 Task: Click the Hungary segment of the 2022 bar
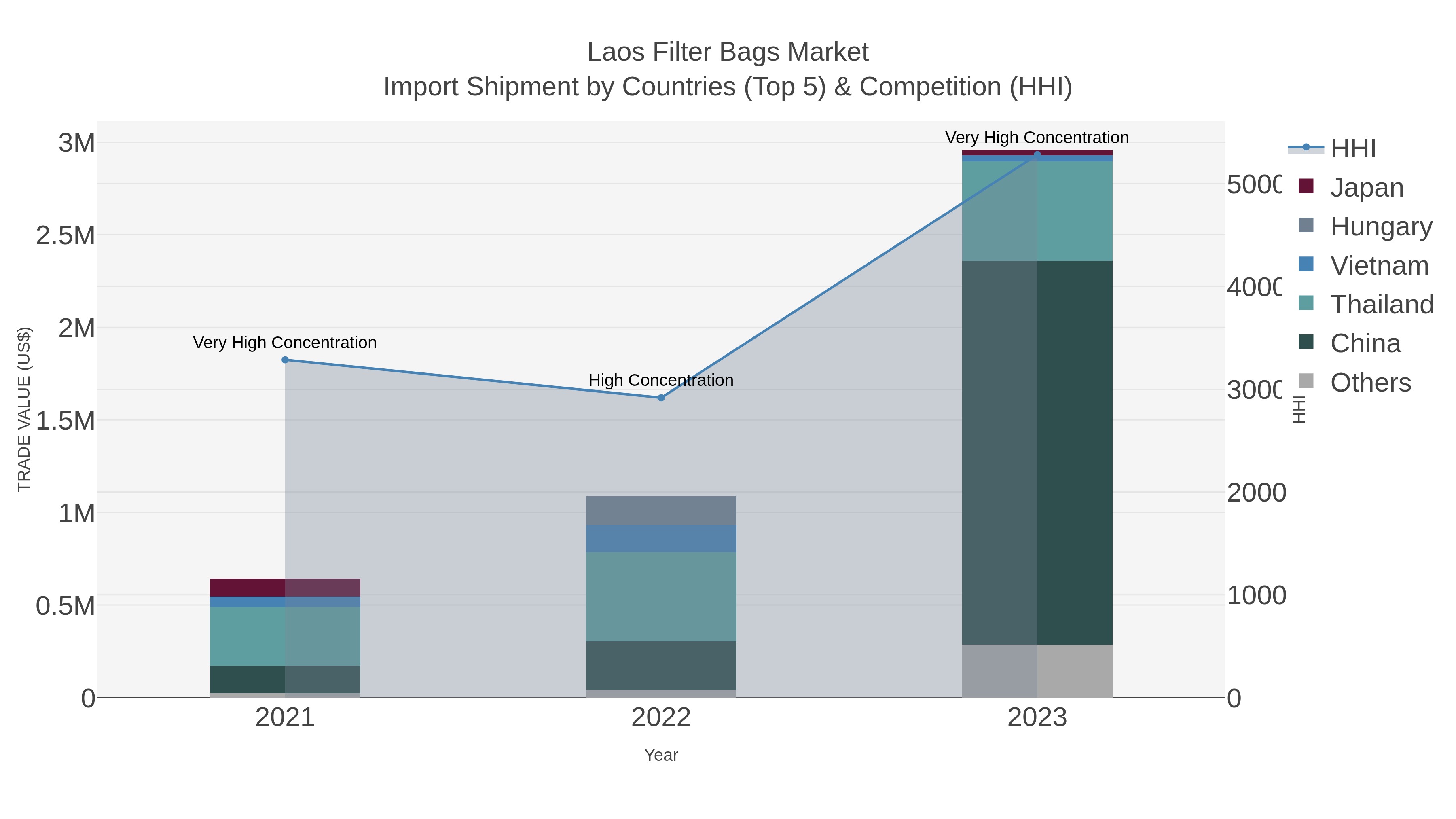coord(661,511)
